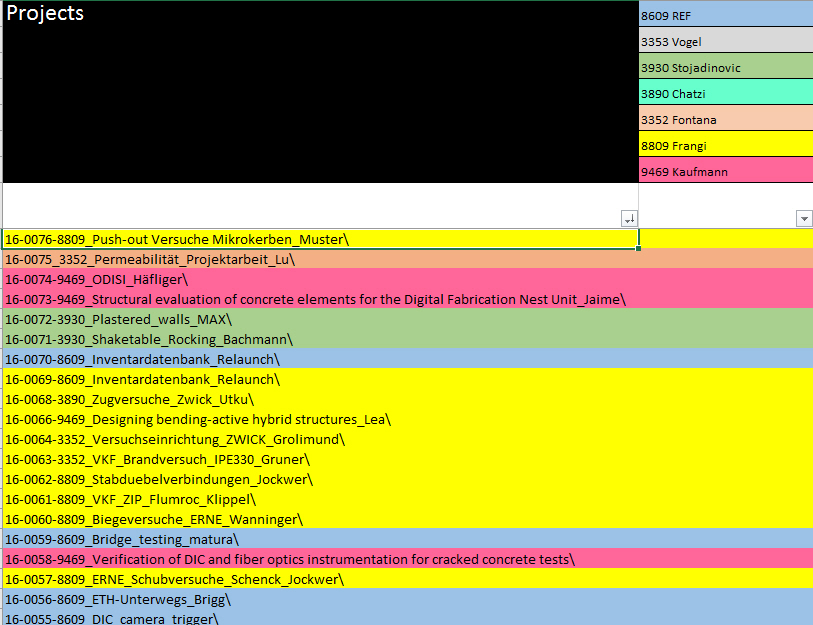This screenshot has height=625, width=813.
Task: Select the 8809 Frangi legend cell
Action: (x=726, y=144)
